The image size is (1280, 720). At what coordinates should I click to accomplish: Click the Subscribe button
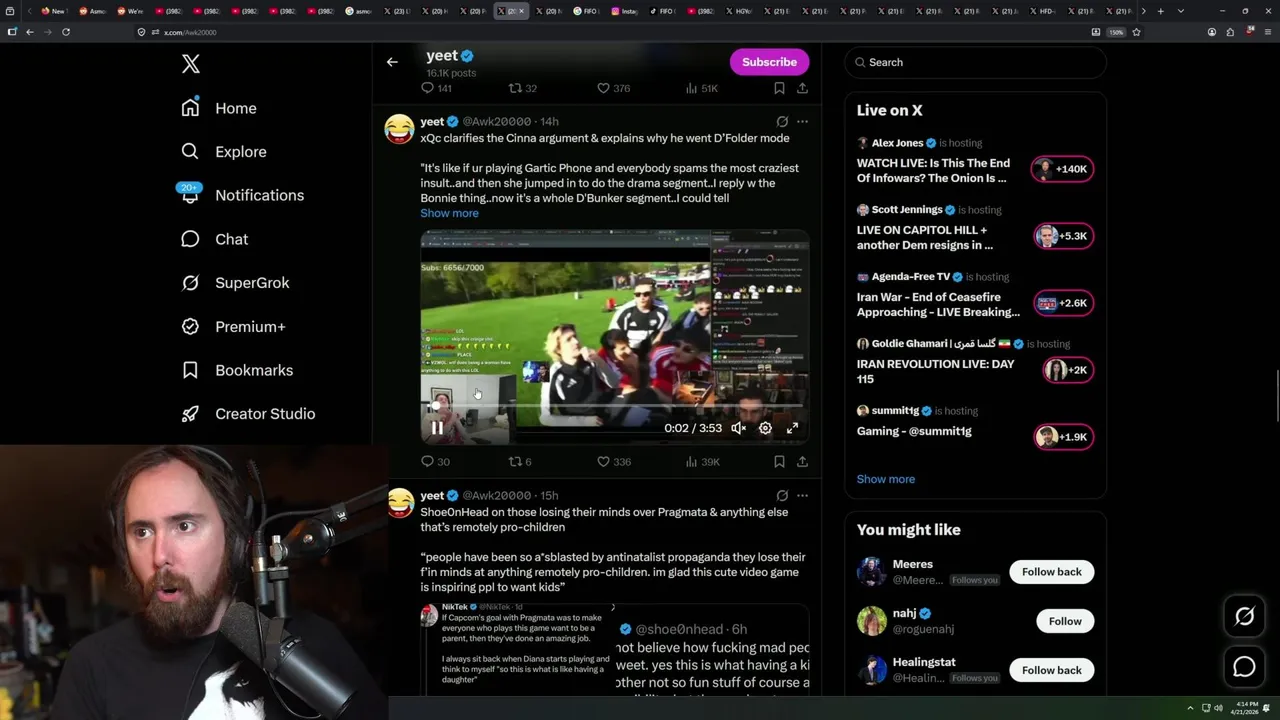[769, 62]
